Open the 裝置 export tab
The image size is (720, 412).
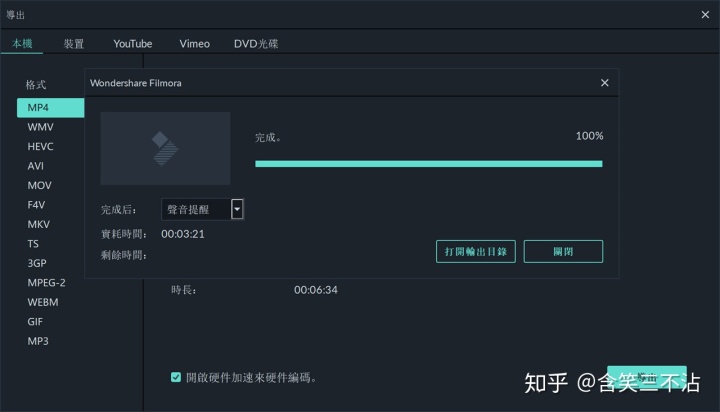point(73,44)
